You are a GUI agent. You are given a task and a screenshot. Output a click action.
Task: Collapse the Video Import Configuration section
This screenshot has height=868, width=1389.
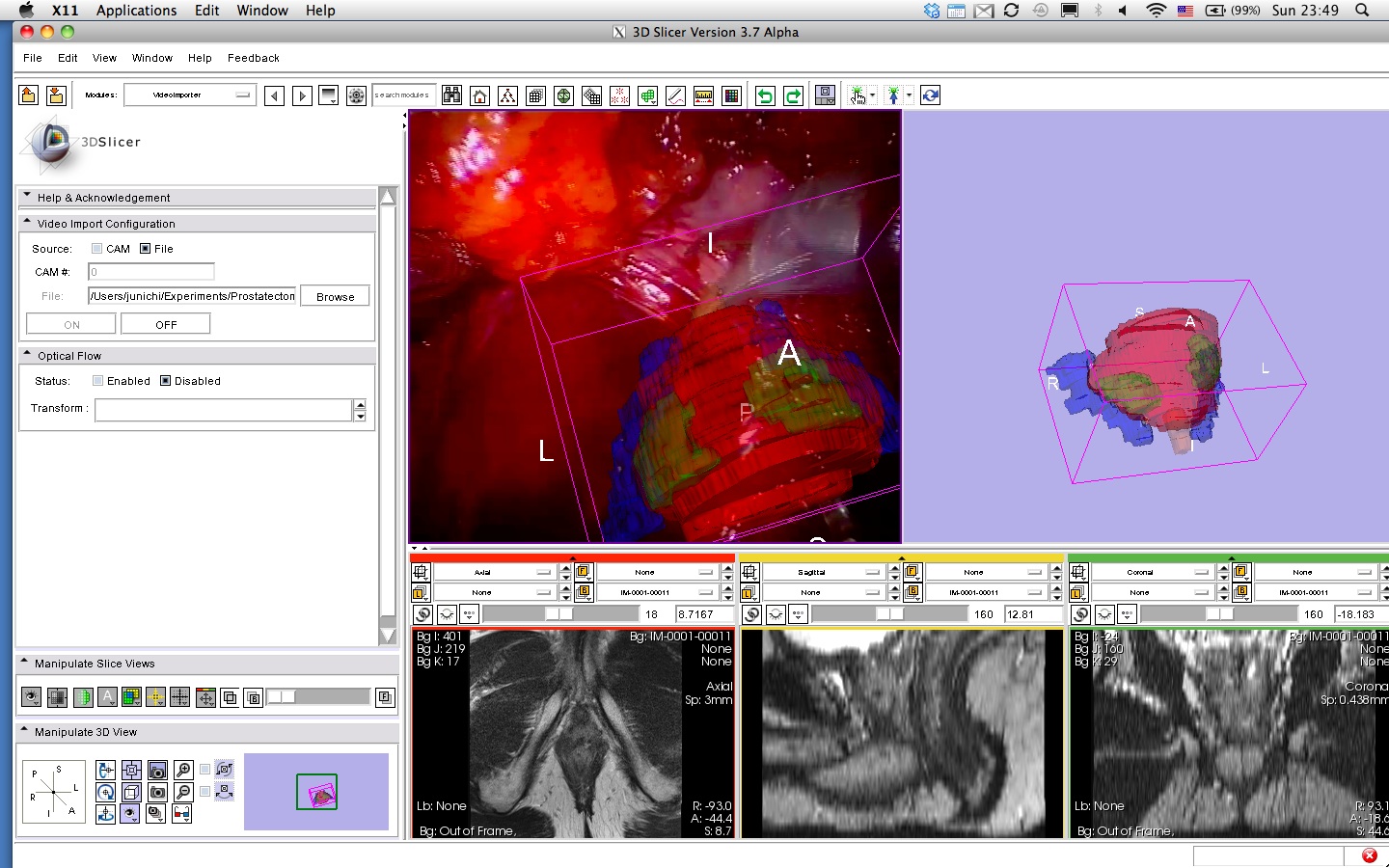point(27,223)
